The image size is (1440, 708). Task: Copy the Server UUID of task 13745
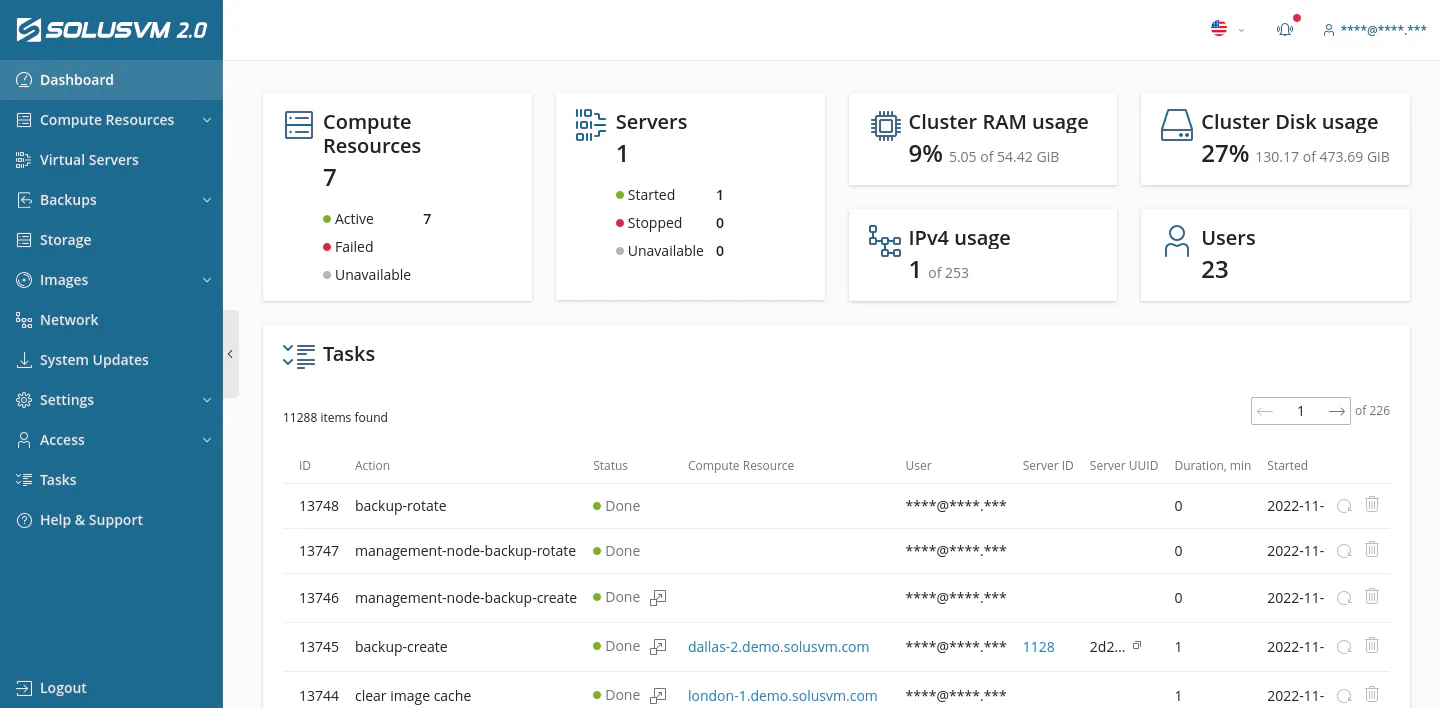(1138, 645)
